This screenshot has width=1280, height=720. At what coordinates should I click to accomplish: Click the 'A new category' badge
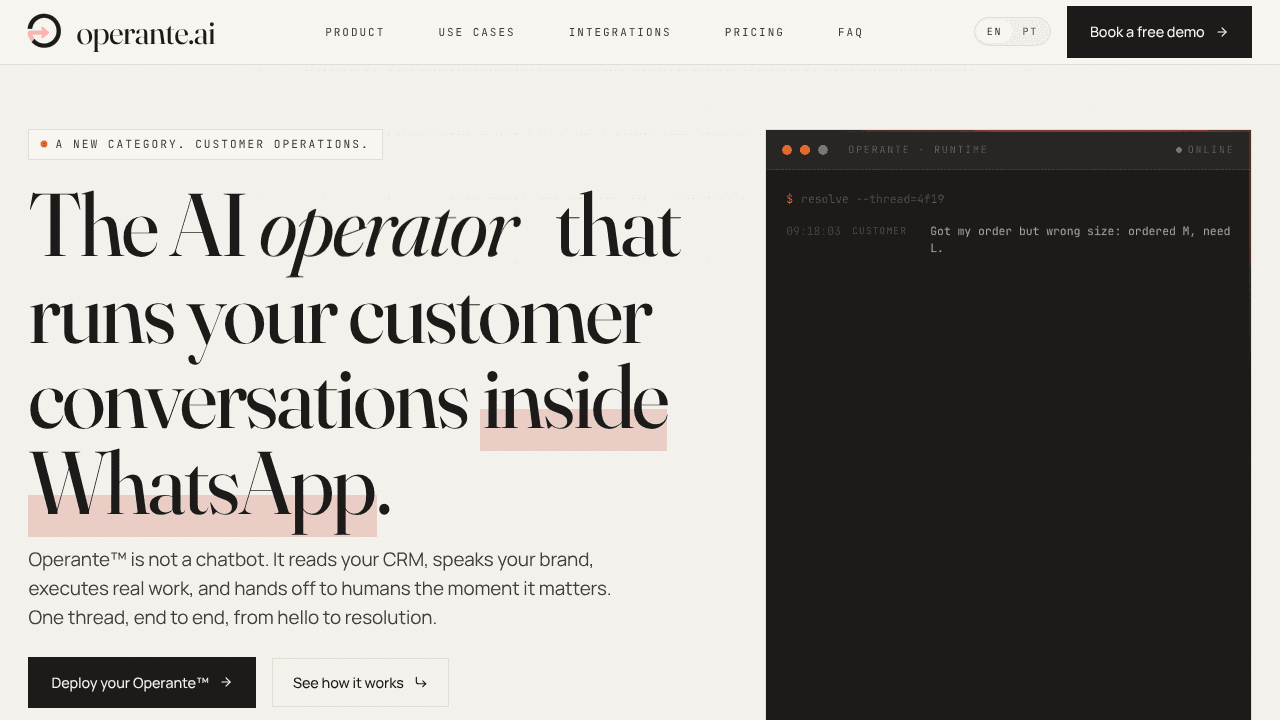click(x=205, y=144)
